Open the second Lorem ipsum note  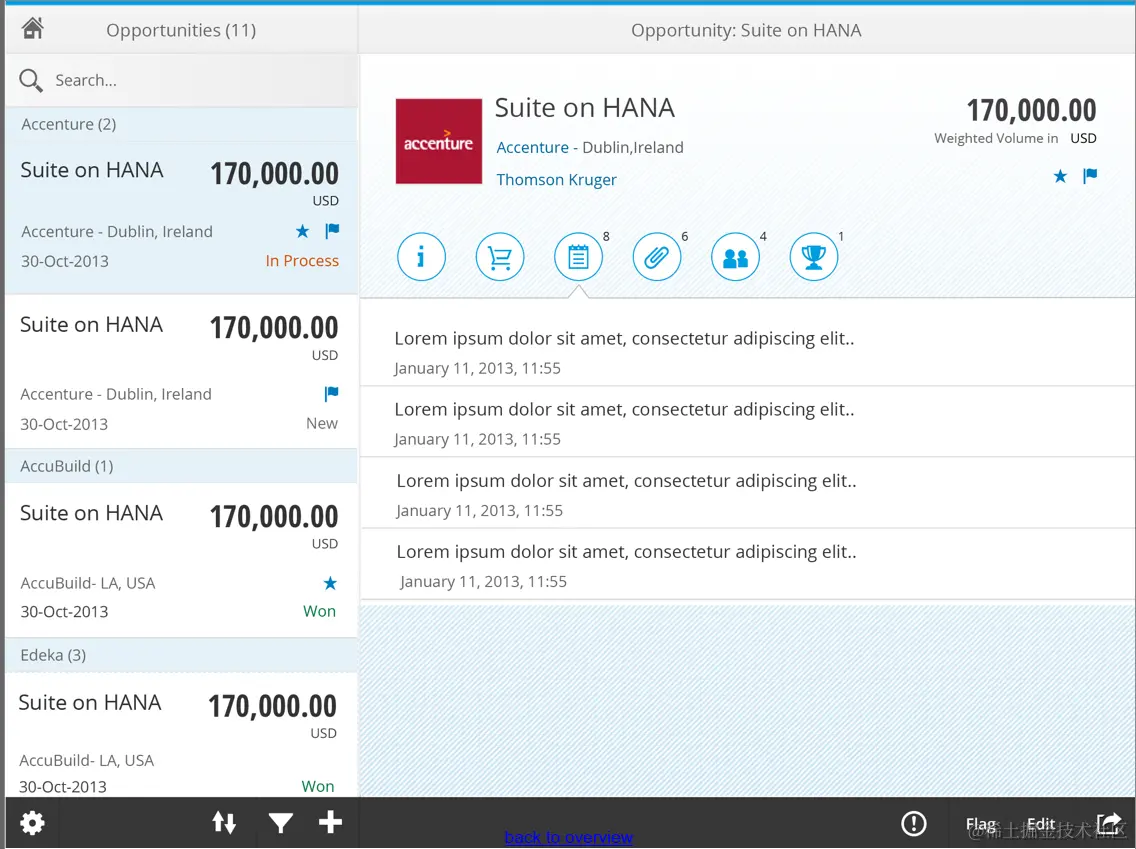(x=748, y=422)
